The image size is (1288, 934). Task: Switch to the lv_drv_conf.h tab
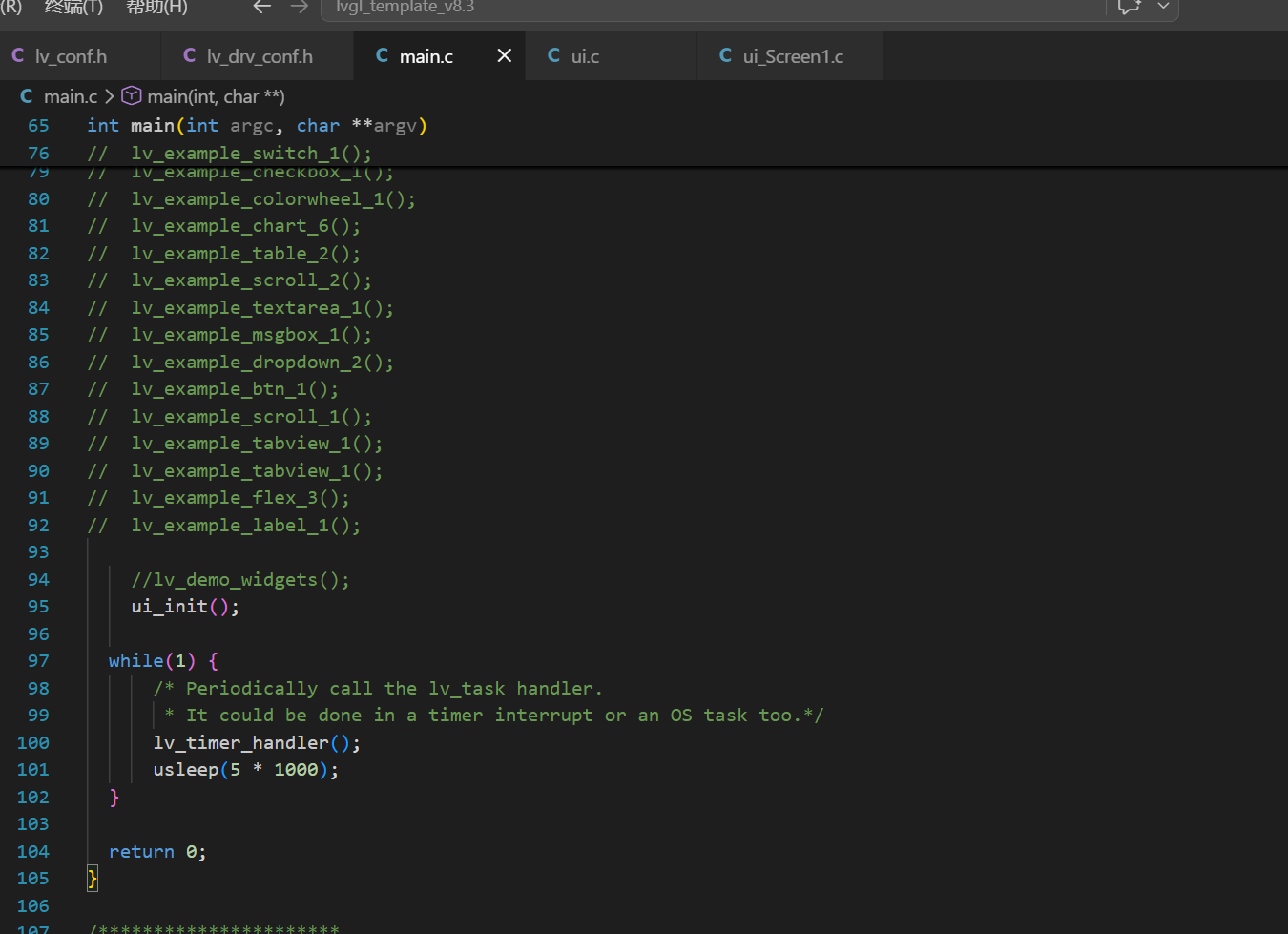click(258, 56)
